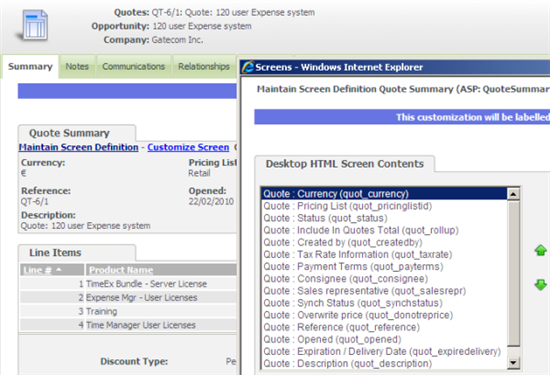Switch to the Summary tab
550x375 pixels.
[30, 66]
